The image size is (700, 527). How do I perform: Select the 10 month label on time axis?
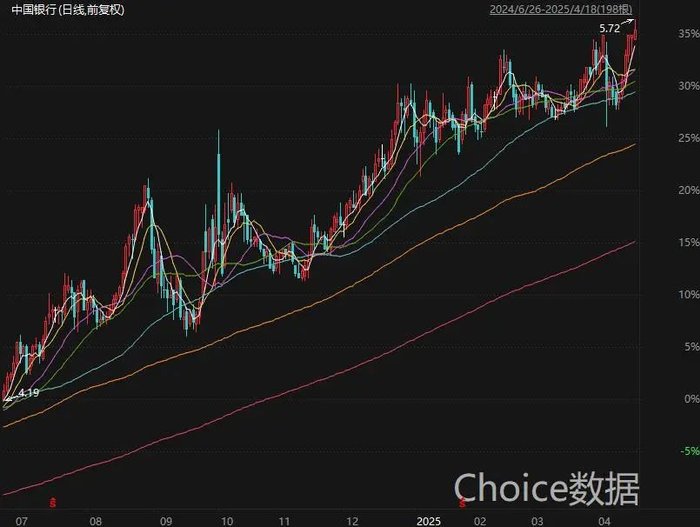[x=227, y=521]
